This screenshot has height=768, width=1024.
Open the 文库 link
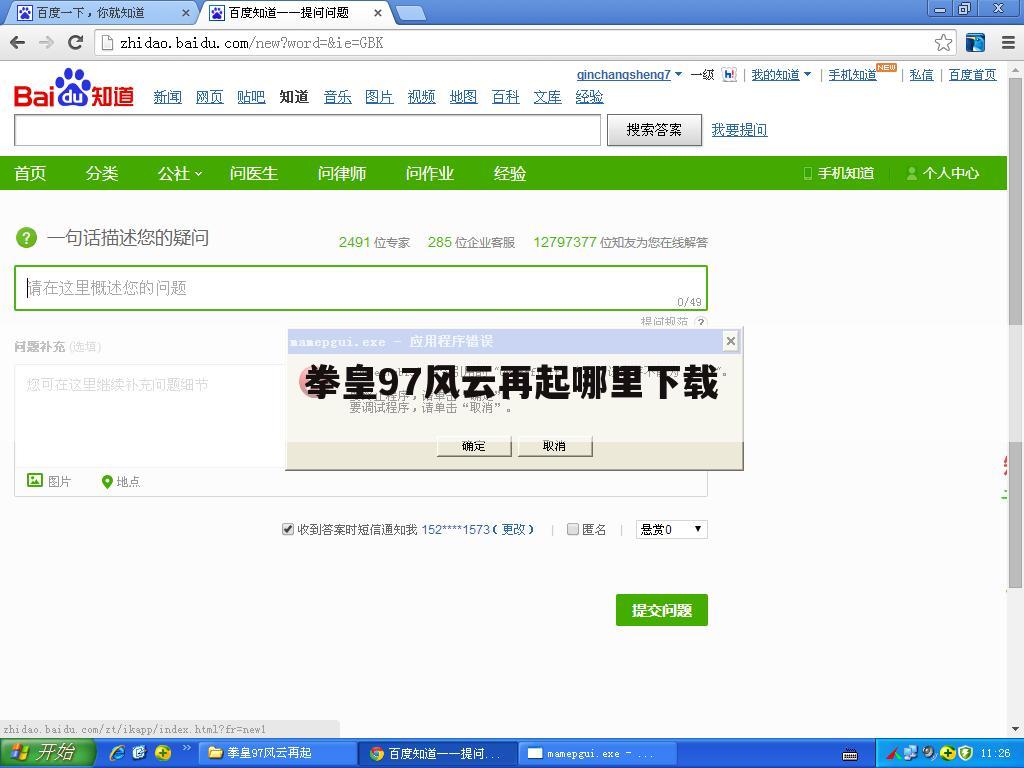coord(547,97)
